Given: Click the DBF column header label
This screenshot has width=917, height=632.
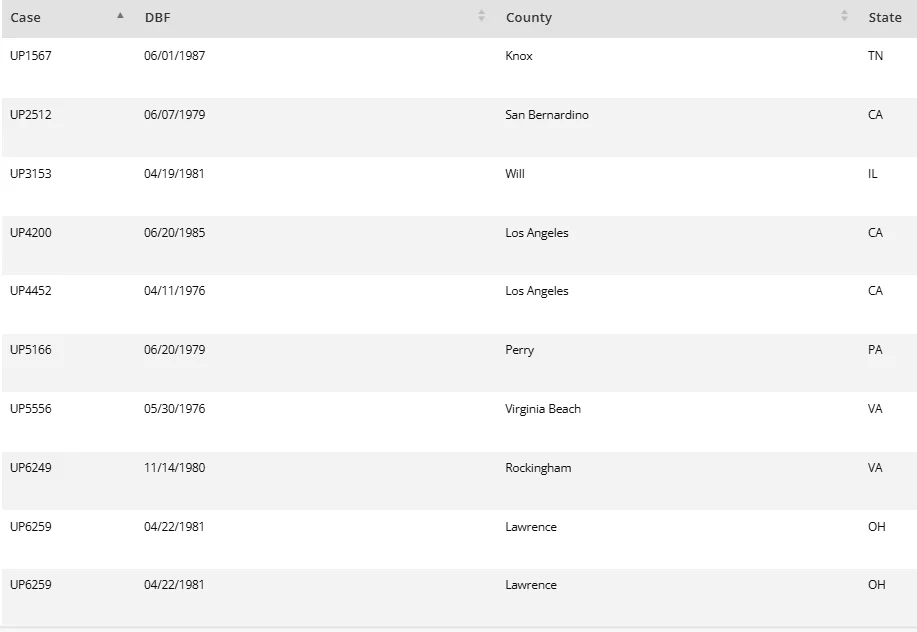Looking at the screenshot, I should pos(157,17).
